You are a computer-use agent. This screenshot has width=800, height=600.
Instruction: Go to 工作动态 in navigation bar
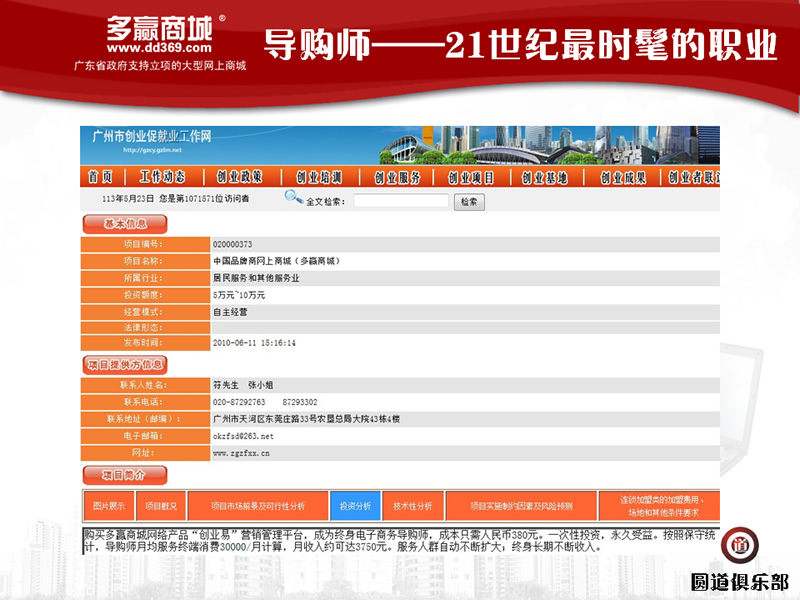162,177
